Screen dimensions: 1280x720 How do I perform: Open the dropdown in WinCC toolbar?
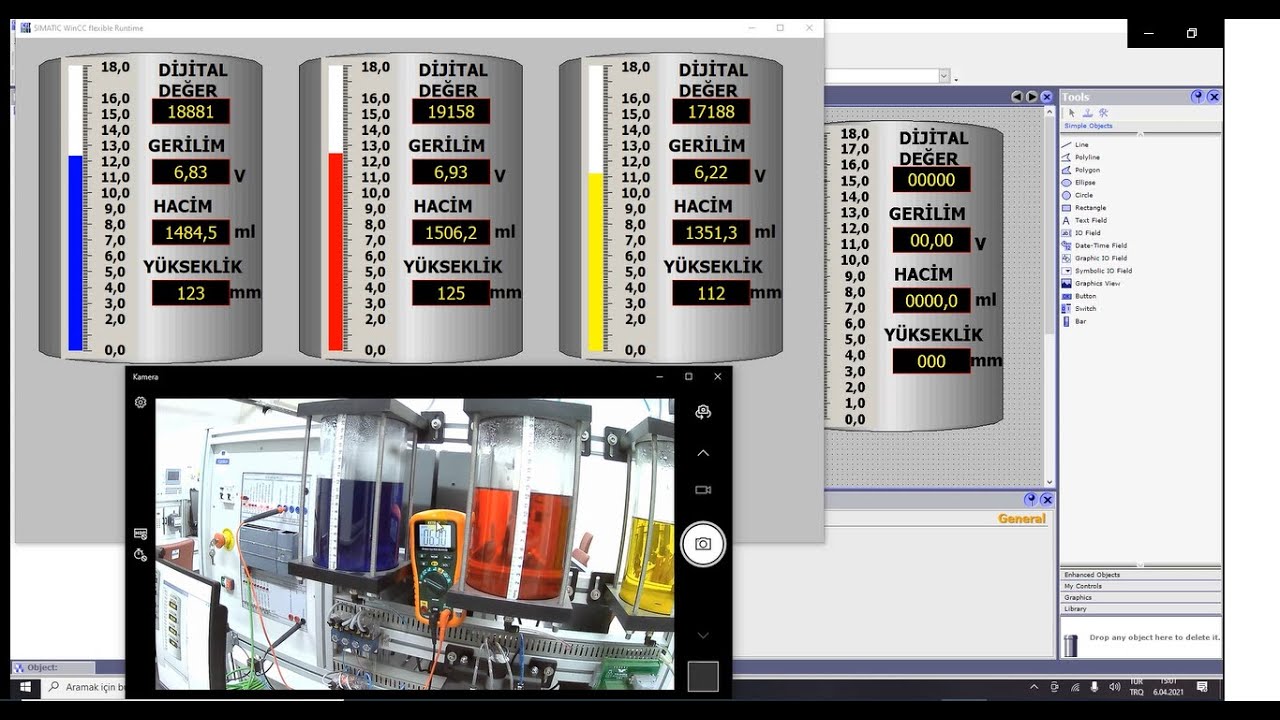click(943, 76)
